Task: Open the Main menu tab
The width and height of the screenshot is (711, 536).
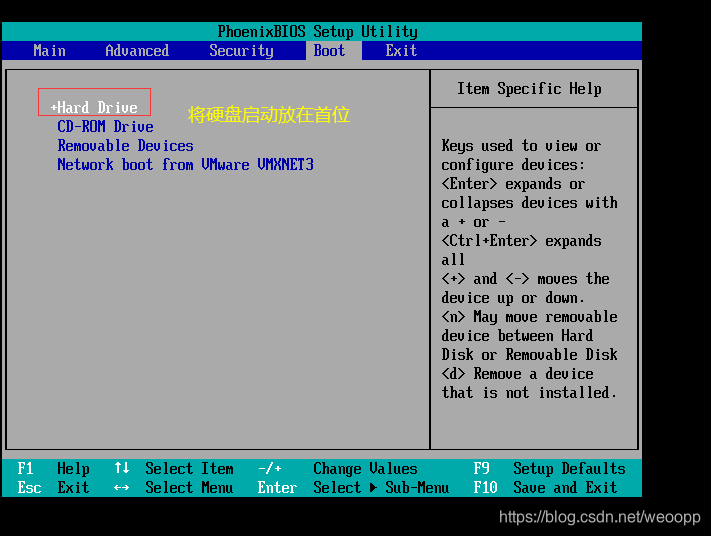Action: tap(49, 50)
